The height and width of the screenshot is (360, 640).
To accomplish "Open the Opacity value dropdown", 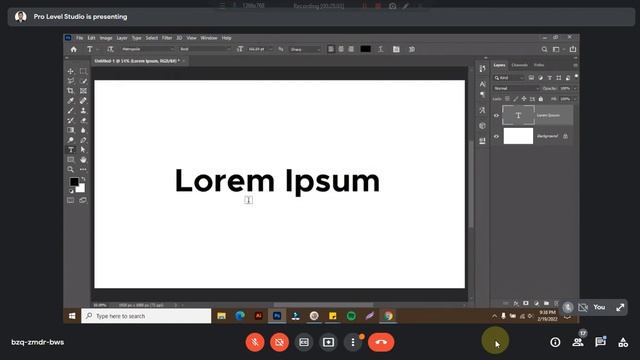I will [575, 88].
